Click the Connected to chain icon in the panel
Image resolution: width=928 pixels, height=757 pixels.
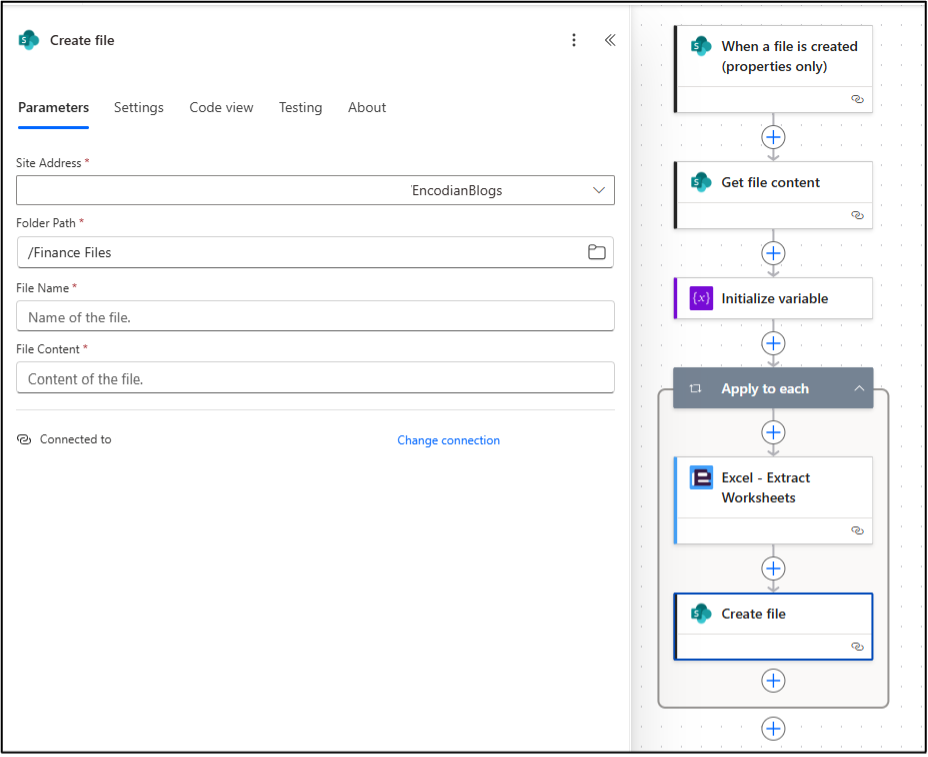tap(24, 439)
